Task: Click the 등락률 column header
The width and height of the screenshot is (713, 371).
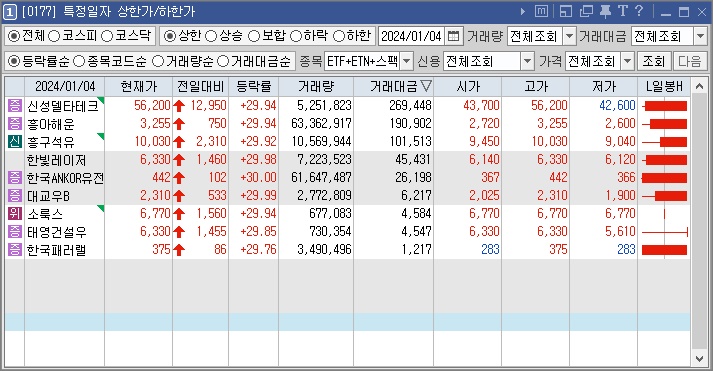Action: coord(254,86)
